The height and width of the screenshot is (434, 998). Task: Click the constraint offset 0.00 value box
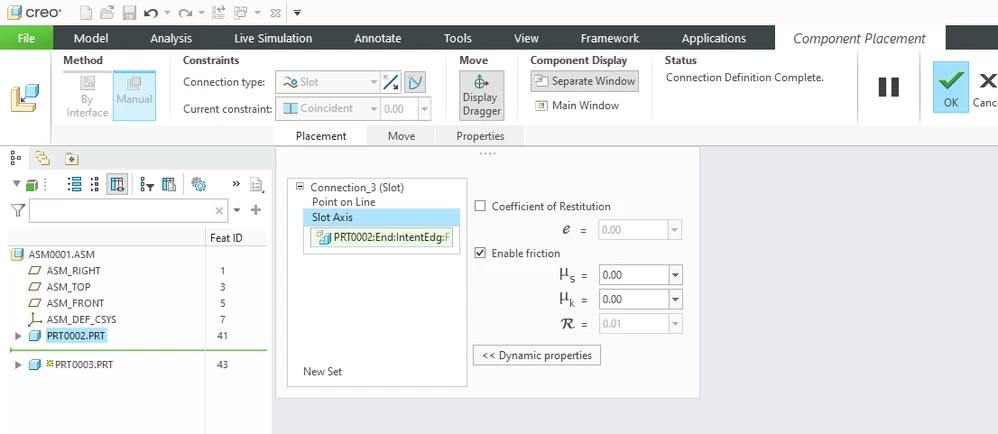coord(399,109)
